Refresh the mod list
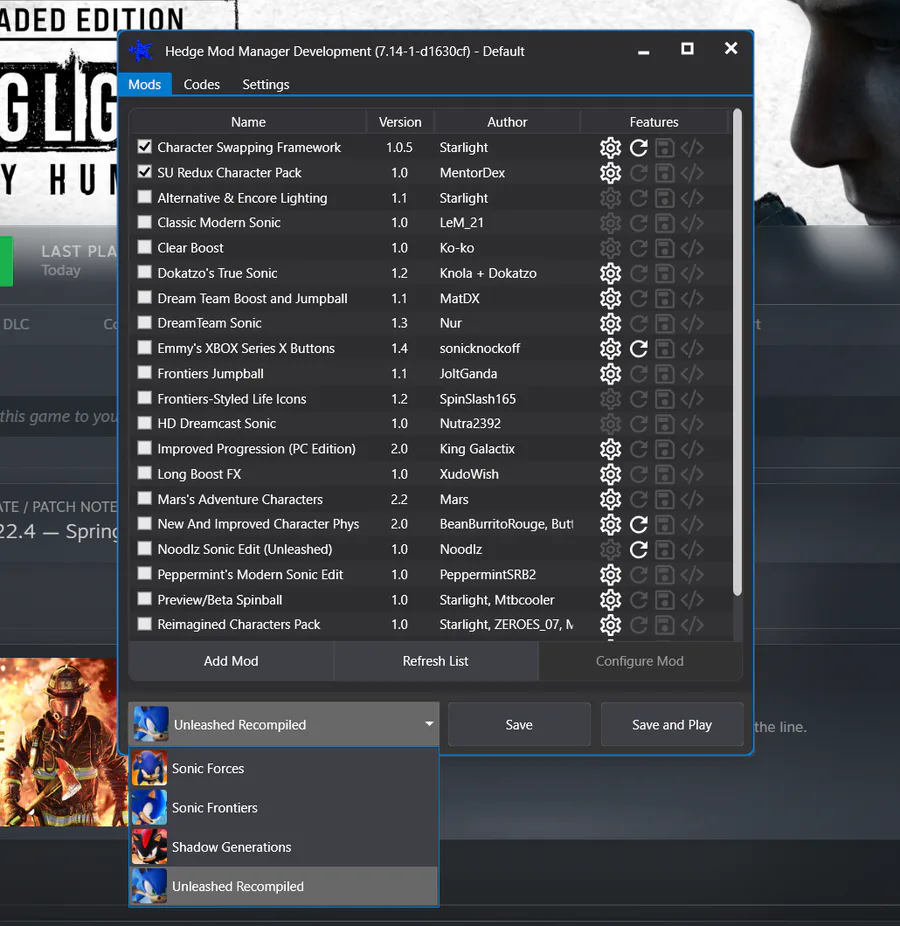This screenshot has width=900, height=926. (x=436, y=661)
